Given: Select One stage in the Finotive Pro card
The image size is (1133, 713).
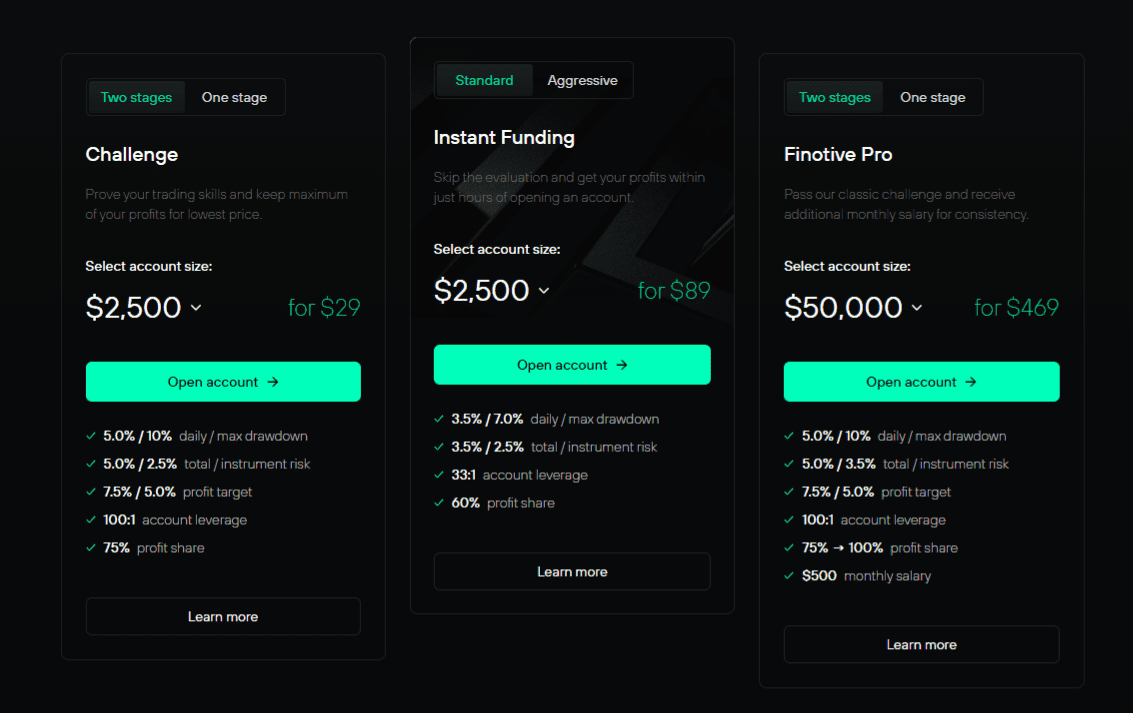Looking at the screenshot, I should (932, 97).
